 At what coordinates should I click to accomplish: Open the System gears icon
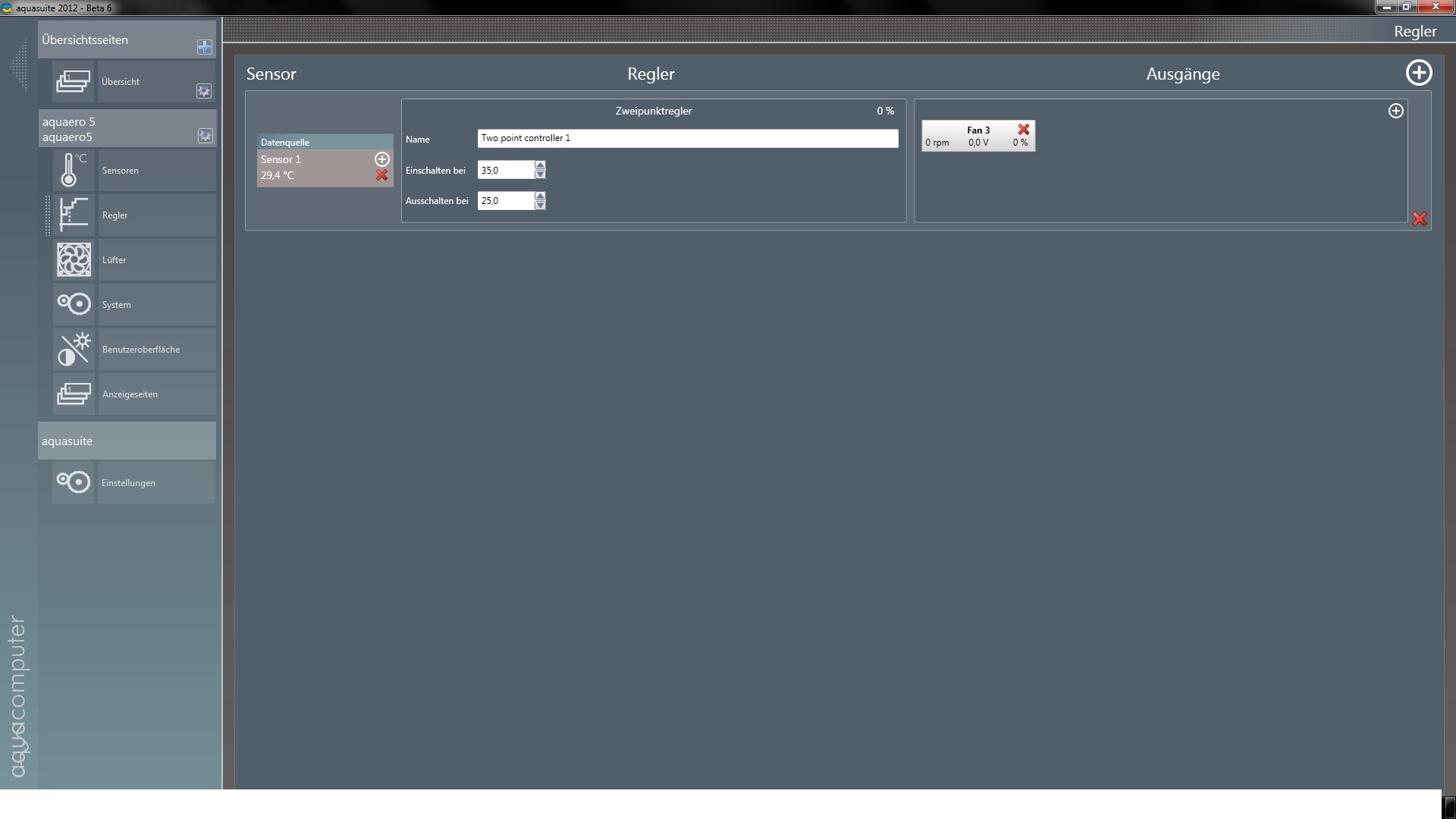pos(74,304)
